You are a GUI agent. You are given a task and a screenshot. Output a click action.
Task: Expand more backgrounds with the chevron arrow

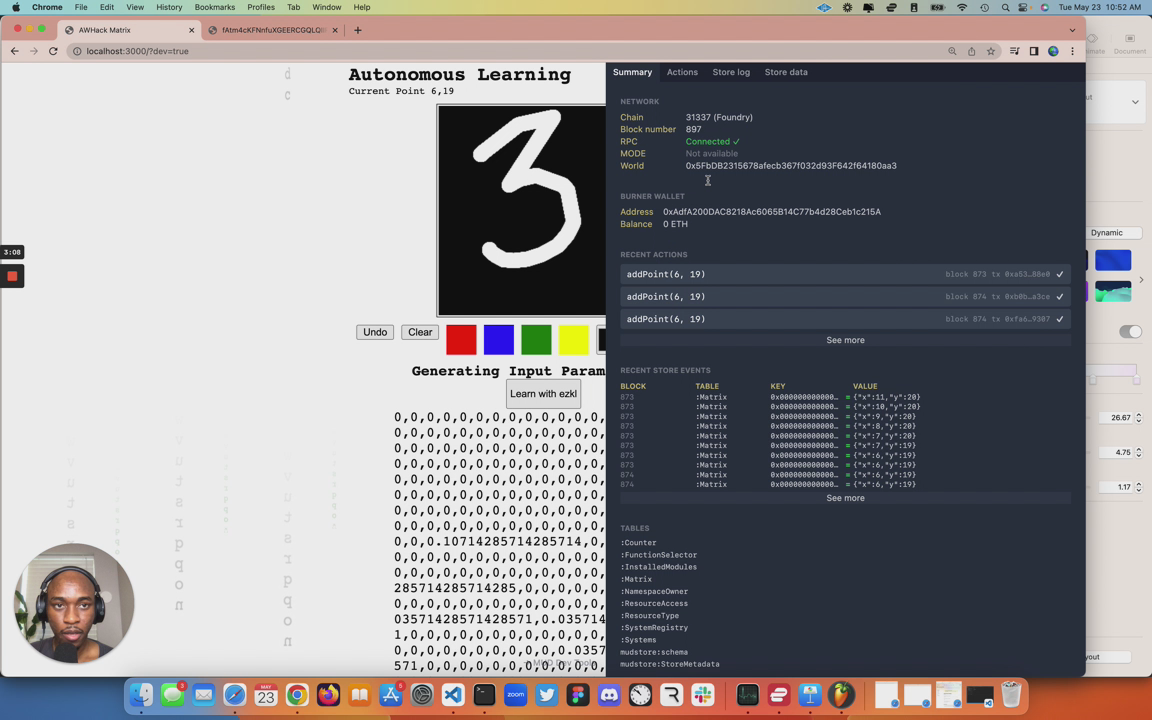point(1141,279)
